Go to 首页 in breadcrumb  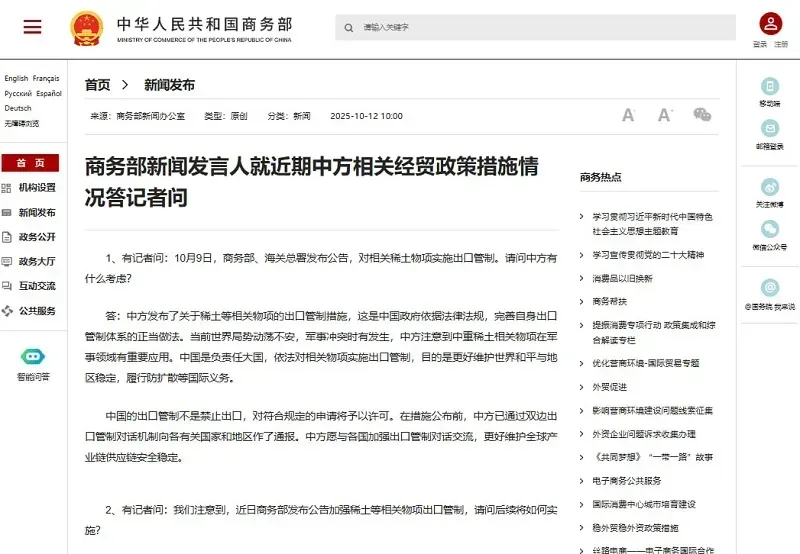[x=97, y=85]
